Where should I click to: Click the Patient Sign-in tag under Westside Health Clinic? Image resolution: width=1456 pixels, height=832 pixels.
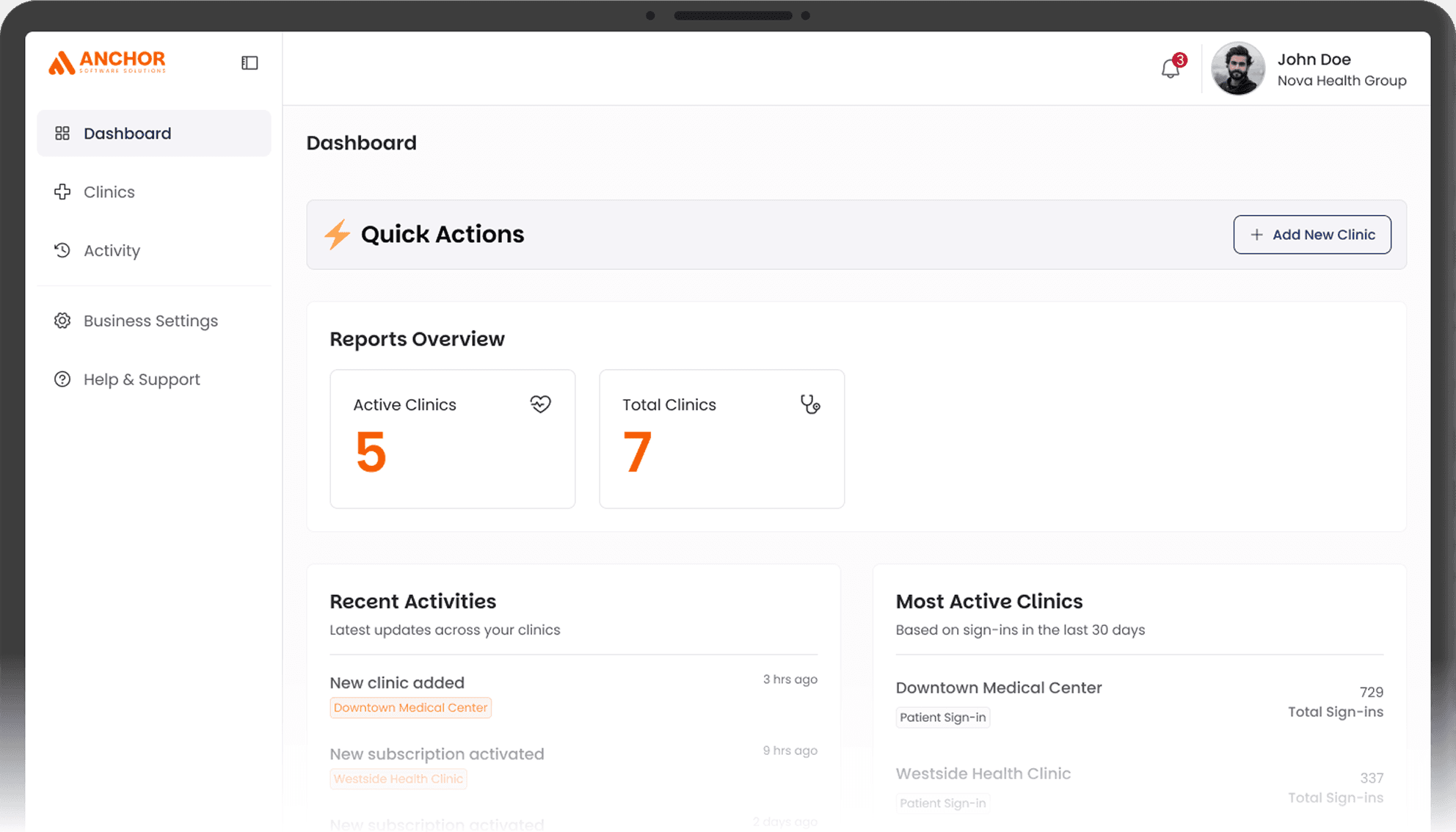pos(943,803)
